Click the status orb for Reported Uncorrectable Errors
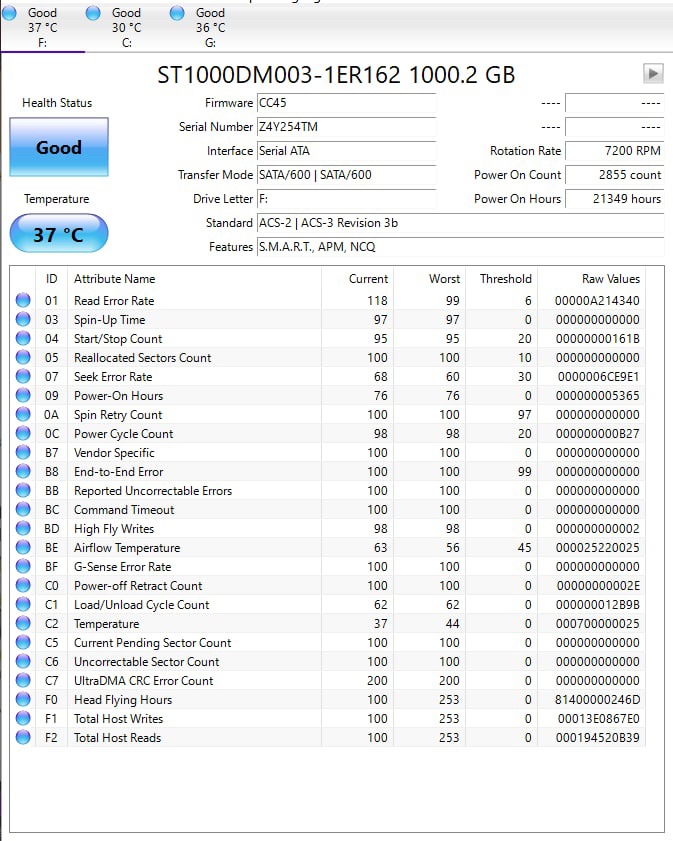Screen dimensions: 673x841 tap(23, 490)
